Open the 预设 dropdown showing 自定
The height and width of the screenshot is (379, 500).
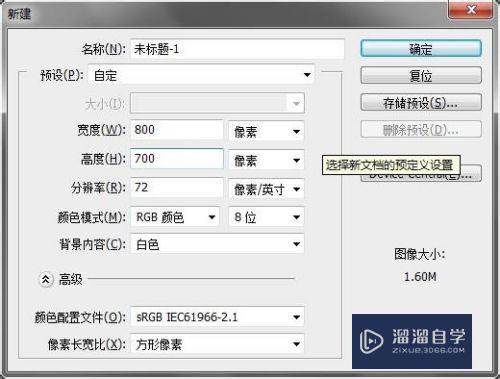click(201, 75)
